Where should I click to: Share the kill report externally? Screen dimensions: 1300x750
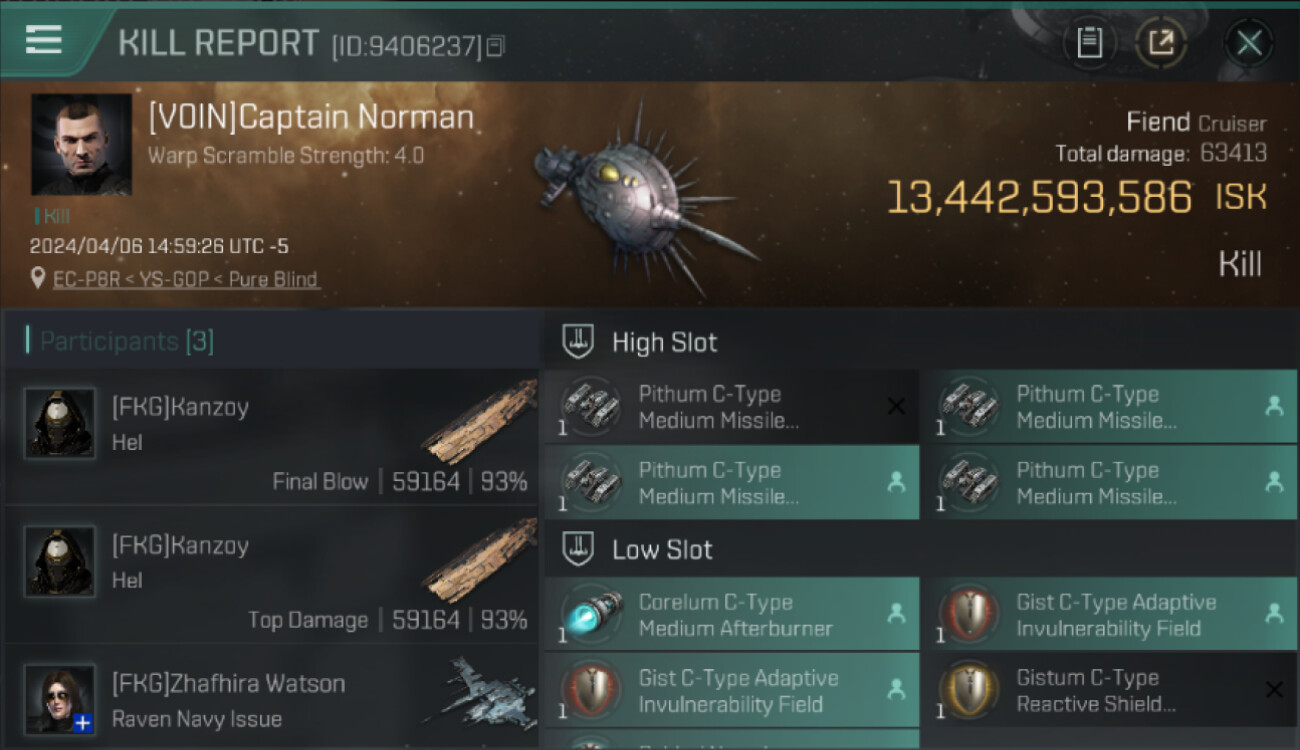[1160, 43]
